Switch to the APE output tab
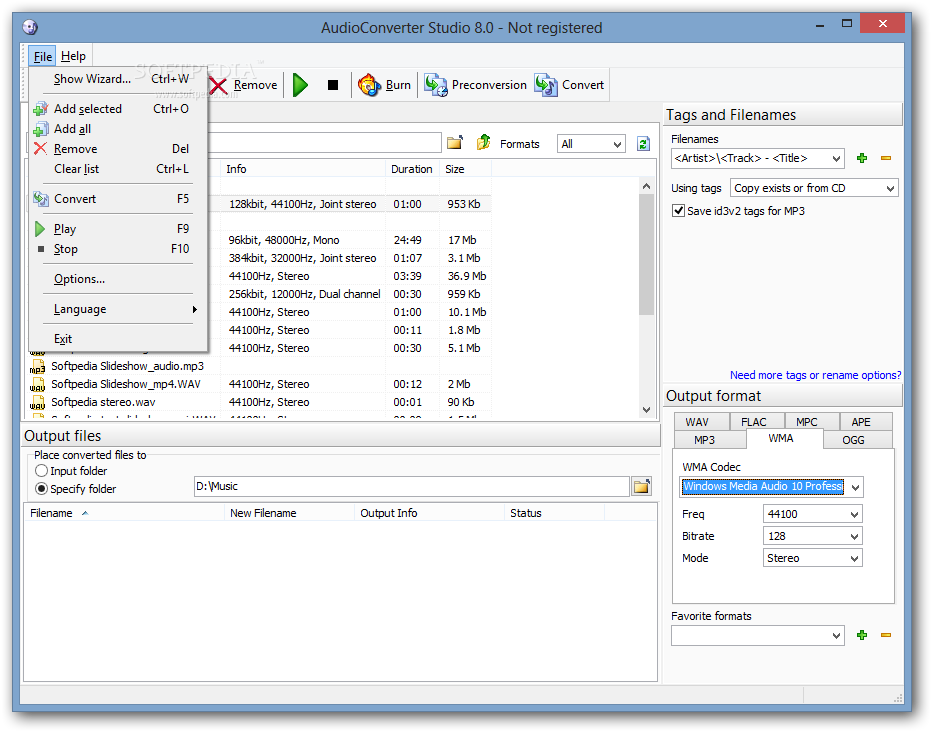932x732 pixels. coord(865,422)
